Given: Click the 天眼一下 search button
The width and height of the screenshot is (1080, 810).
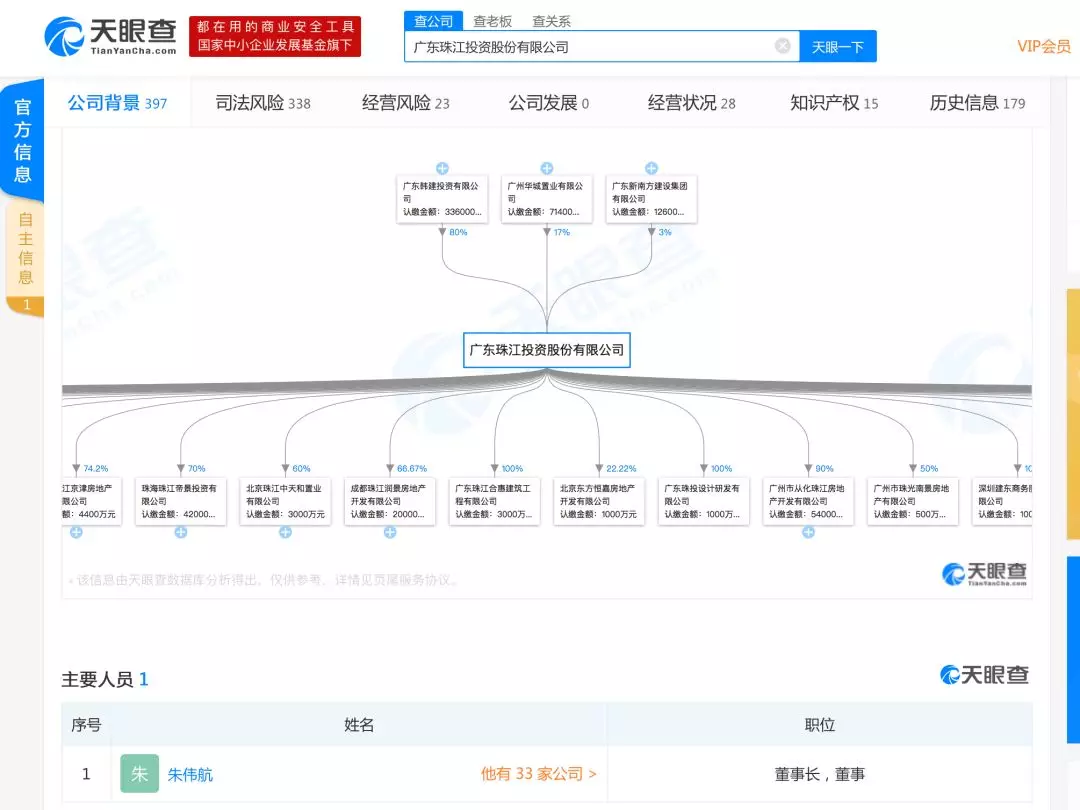Looking at the screenshot, I should click(x=837, y=45).
